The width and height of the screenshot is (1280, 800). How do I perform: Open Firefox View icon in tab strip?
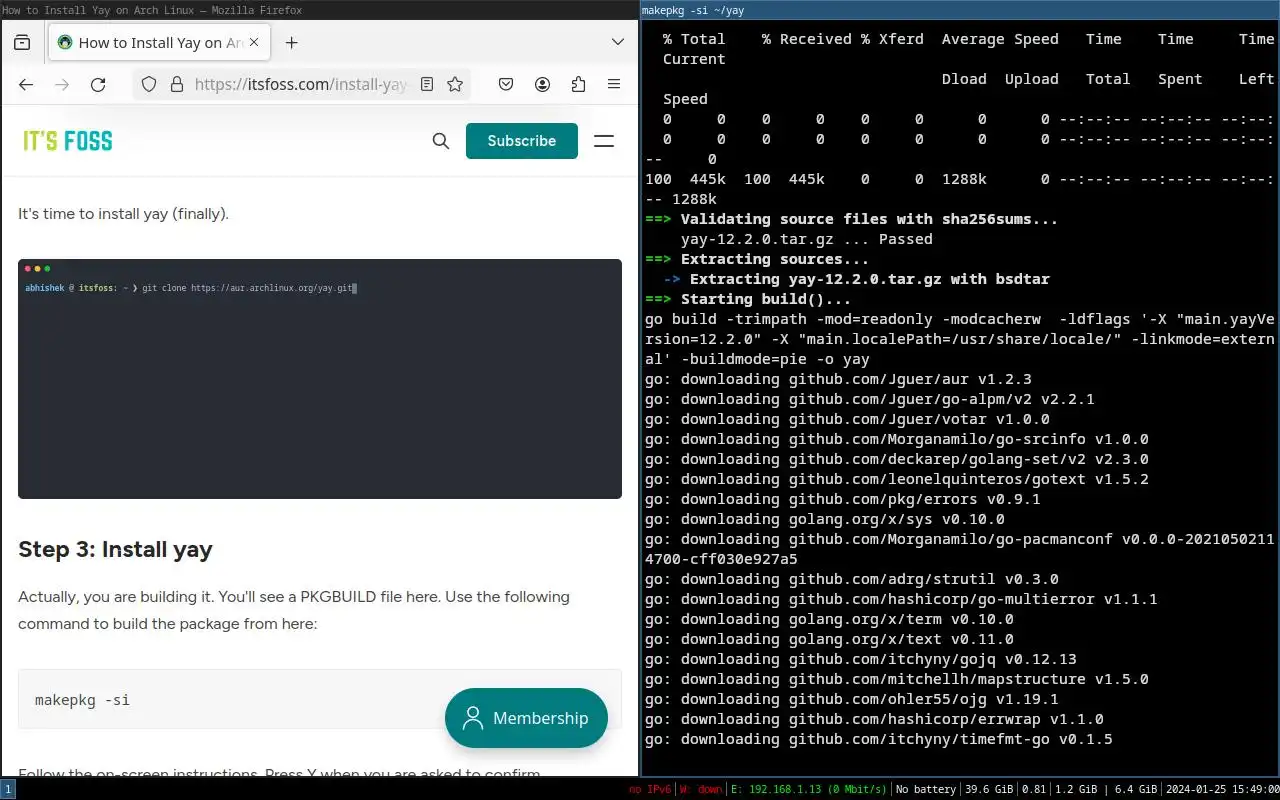pyautogui.click(x=22, y=43)
